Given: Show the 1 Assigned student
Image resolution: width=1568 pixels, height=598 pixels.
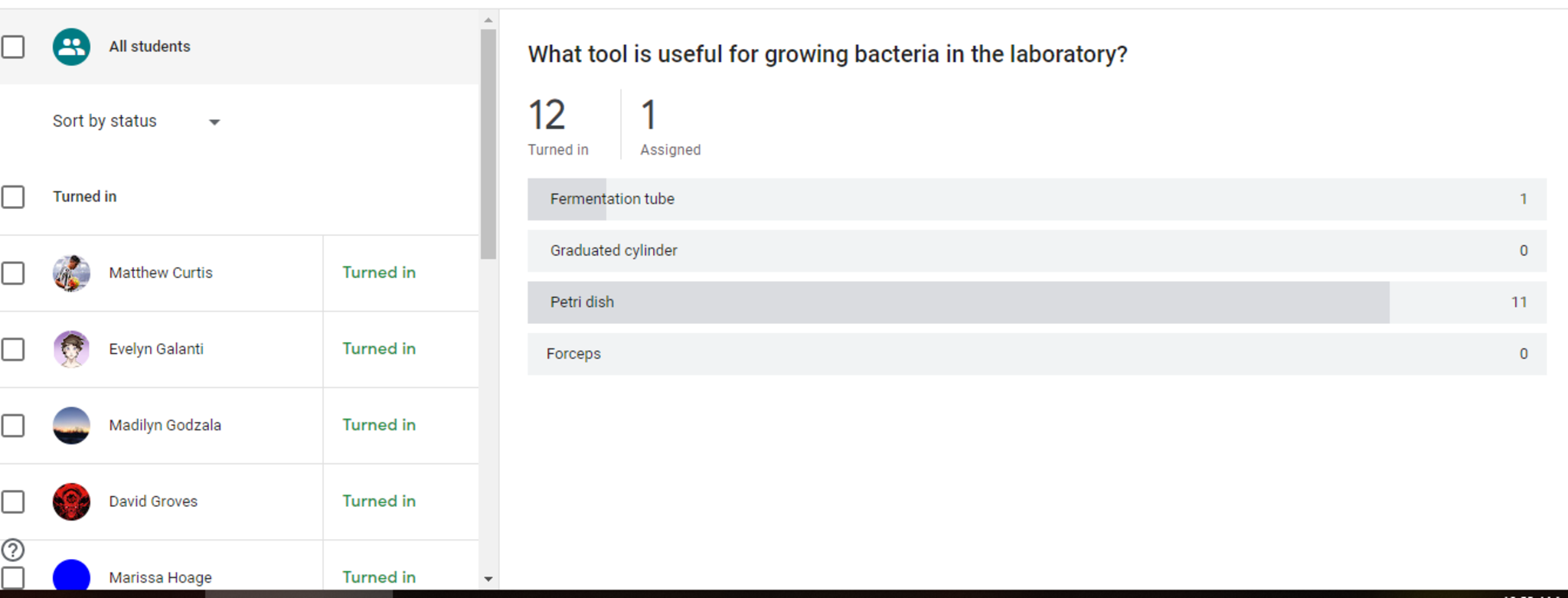Looking at the screenshot, I should click(670, 126).
